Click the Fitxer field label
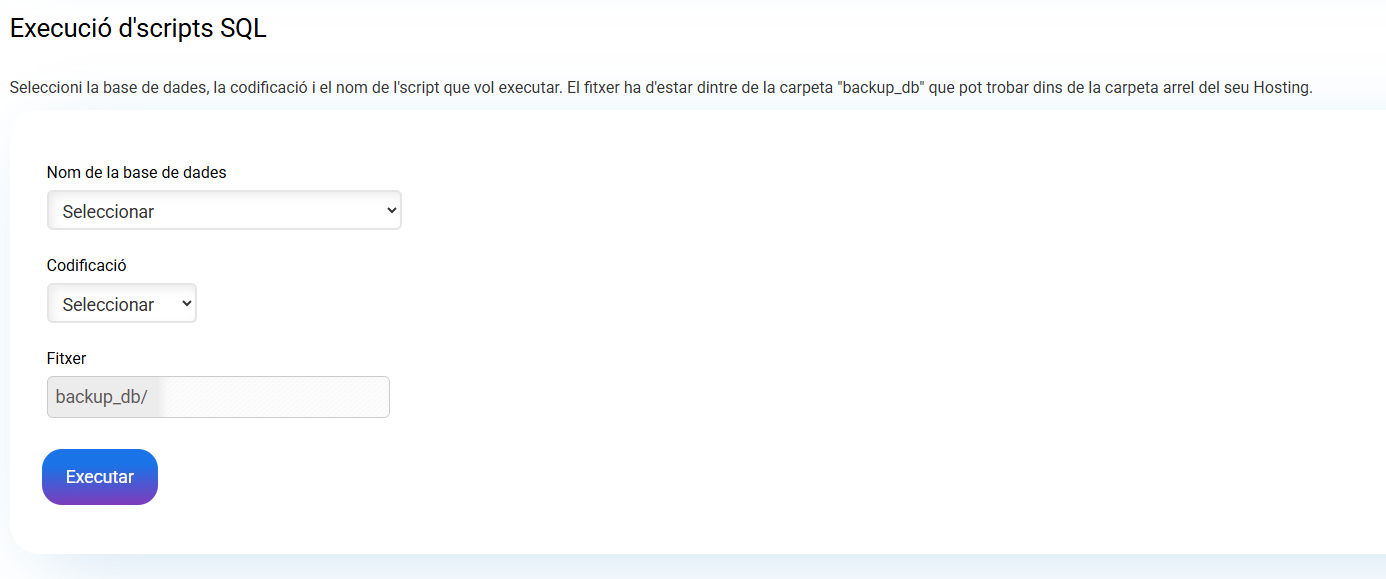This screenshot has height=579, width=1386. pos(66,358)
